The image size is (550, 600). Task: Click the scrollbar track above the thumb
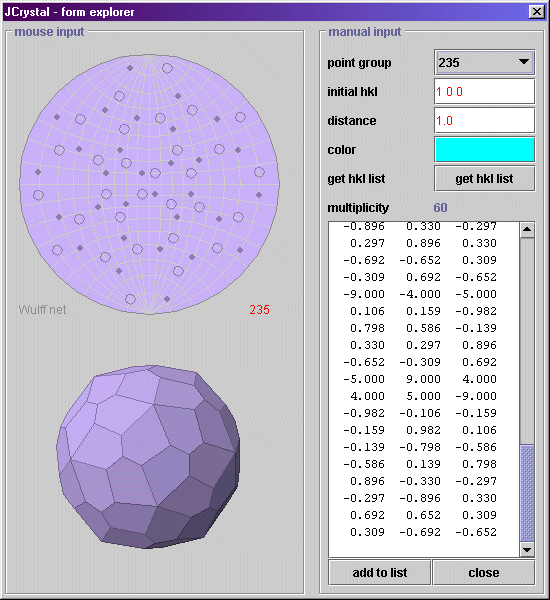(527, 341)
